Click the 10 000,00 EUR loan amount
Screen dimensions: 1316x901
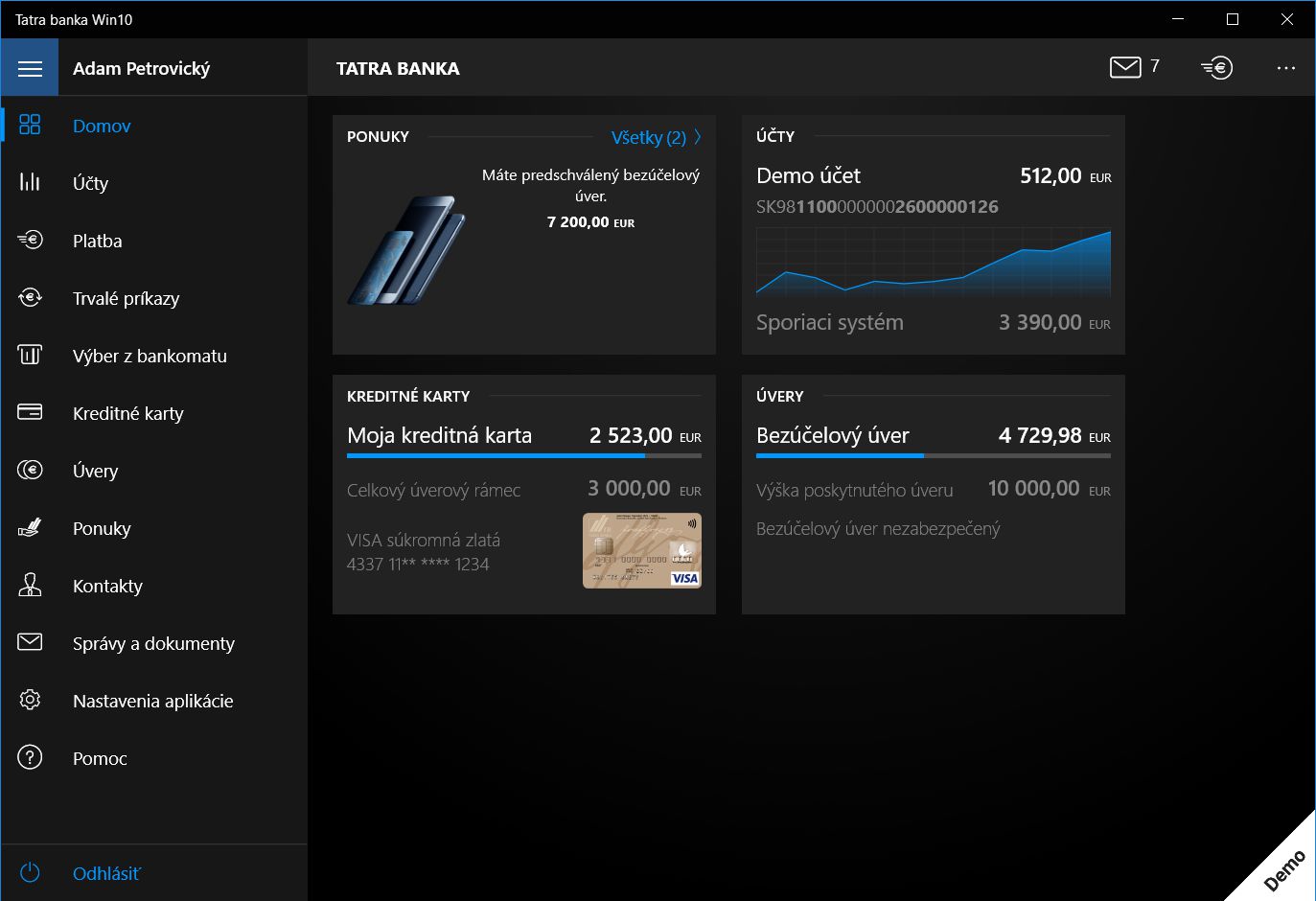pyautogui.click(x=1050, y=489)
